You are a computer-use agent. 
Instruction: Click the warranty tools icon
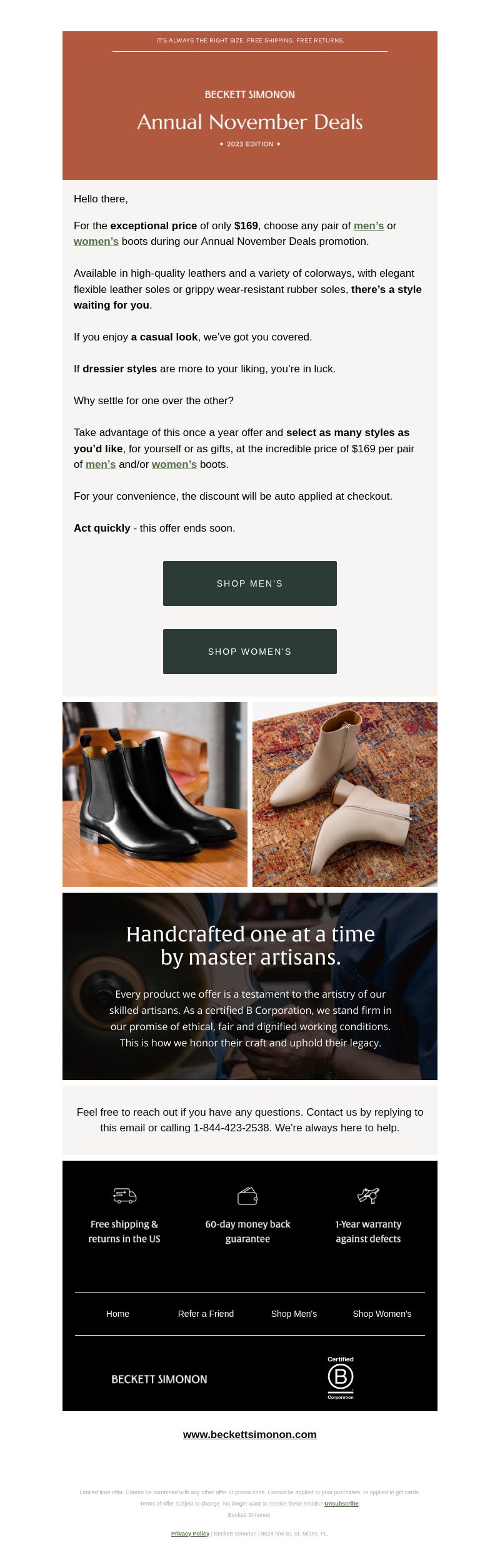coord(368,1195)
